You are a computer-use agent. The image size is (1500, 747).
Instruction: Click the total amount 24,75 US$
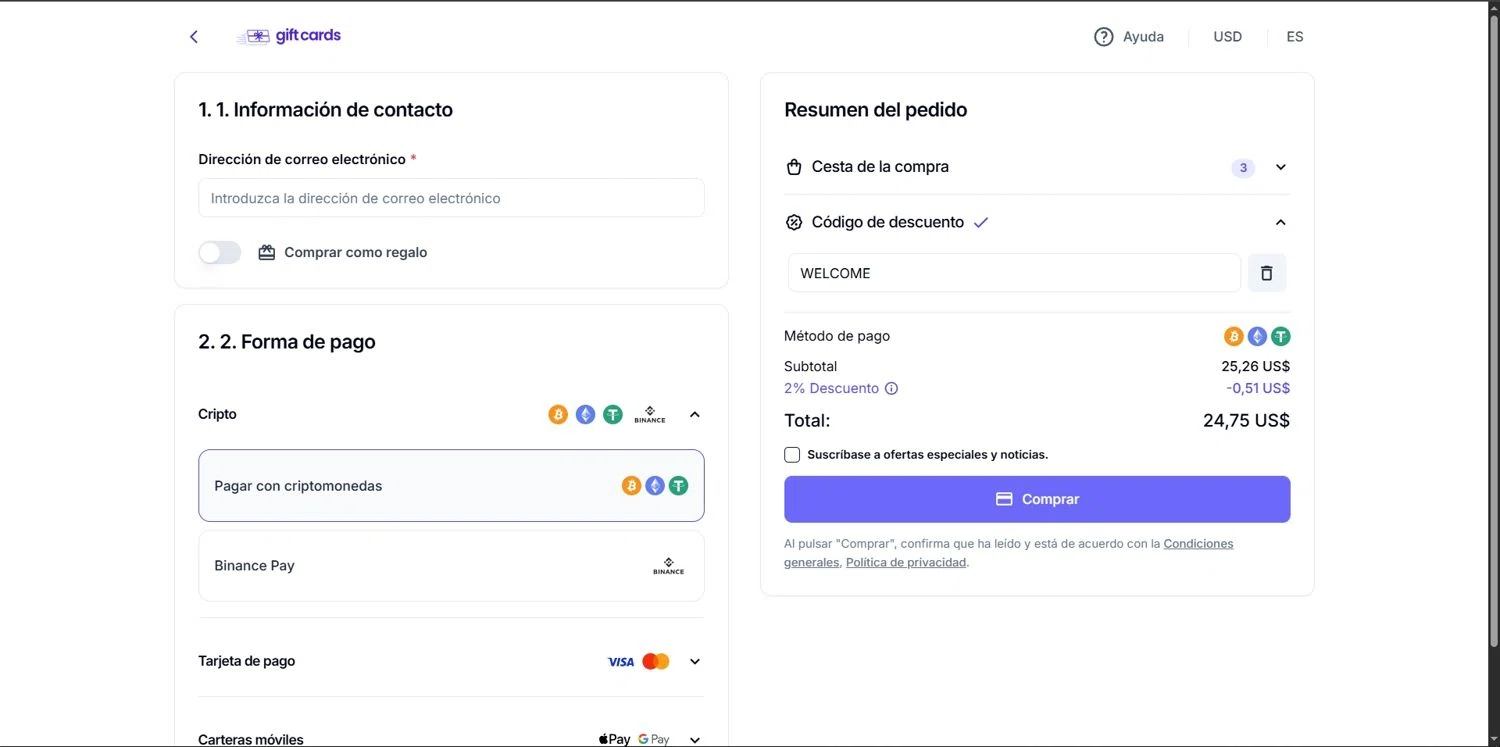[1246, 420]
